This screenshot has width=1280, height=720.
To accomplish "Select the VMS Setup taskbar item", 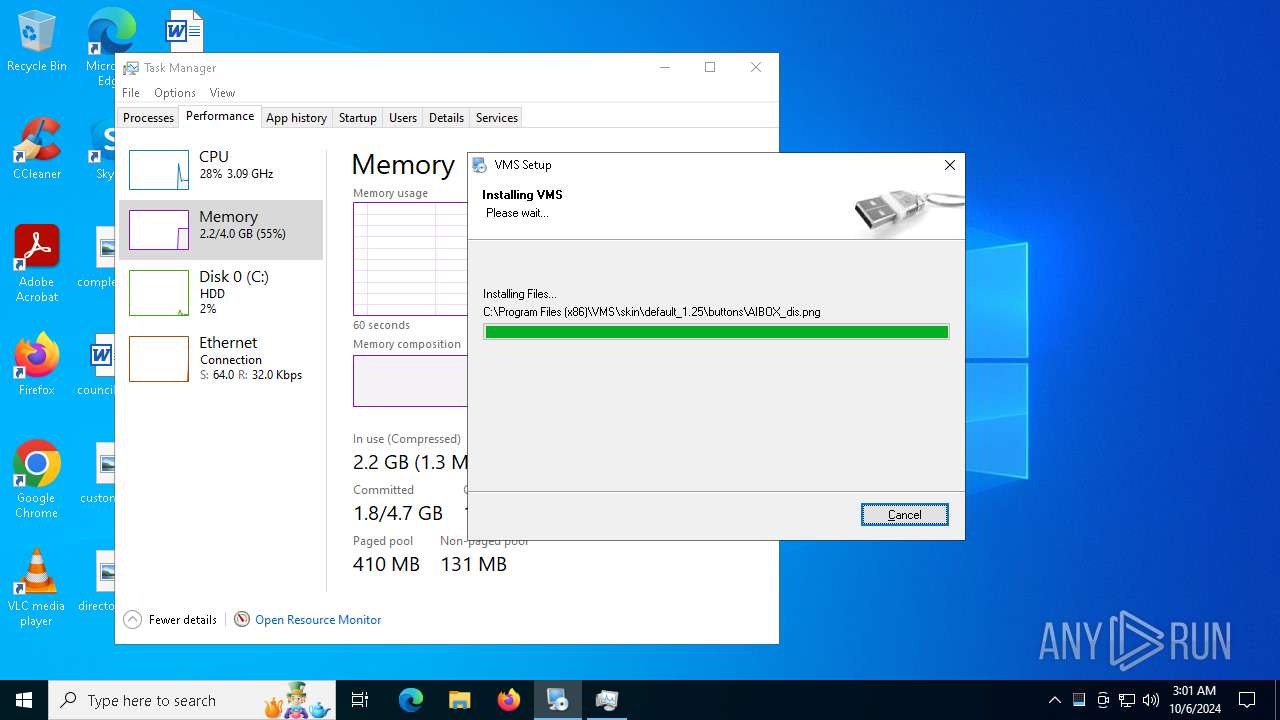I will (x=558, y=700).
